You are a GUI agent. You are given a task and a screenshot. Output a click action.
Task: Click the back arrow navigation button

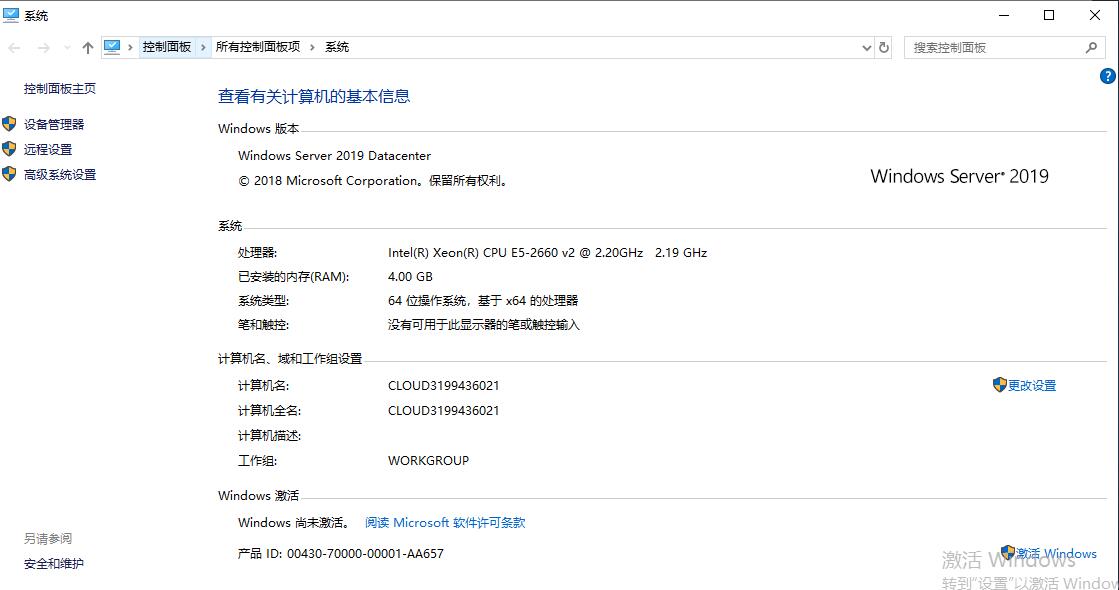(14, 48)
